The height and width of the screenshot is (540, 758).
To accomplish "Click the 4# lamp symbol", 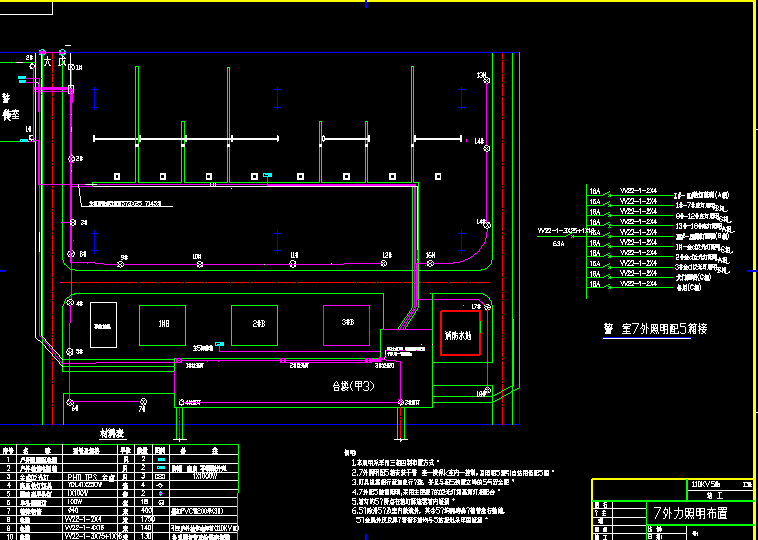I will (70, 303).
